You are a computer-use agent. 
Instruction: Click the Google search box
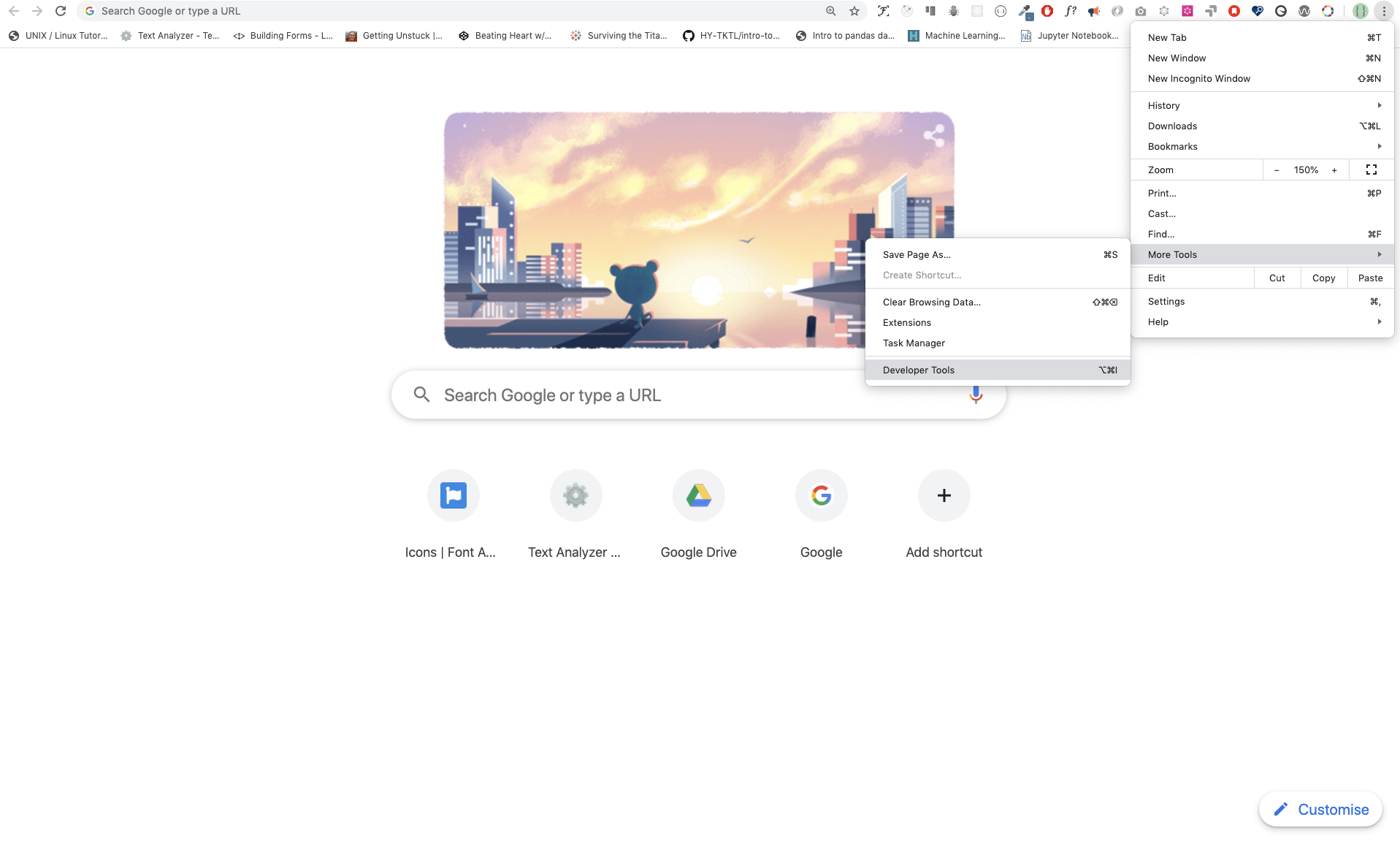pyautogui.click(x=657, y=395)
